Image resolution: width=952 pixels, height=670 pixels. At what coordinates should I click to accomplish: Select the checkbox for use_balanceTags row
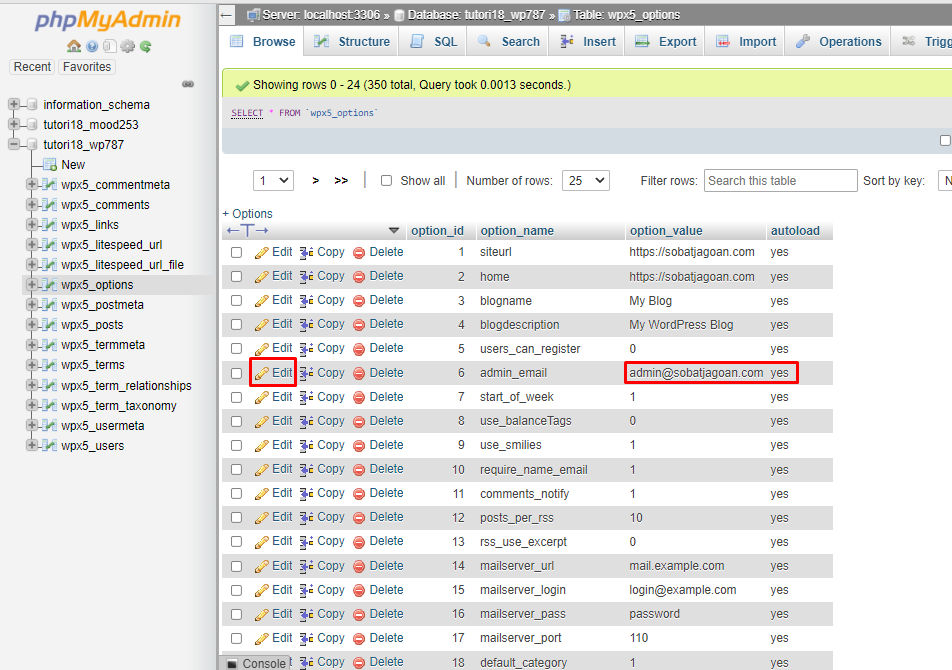click(237, 421)
